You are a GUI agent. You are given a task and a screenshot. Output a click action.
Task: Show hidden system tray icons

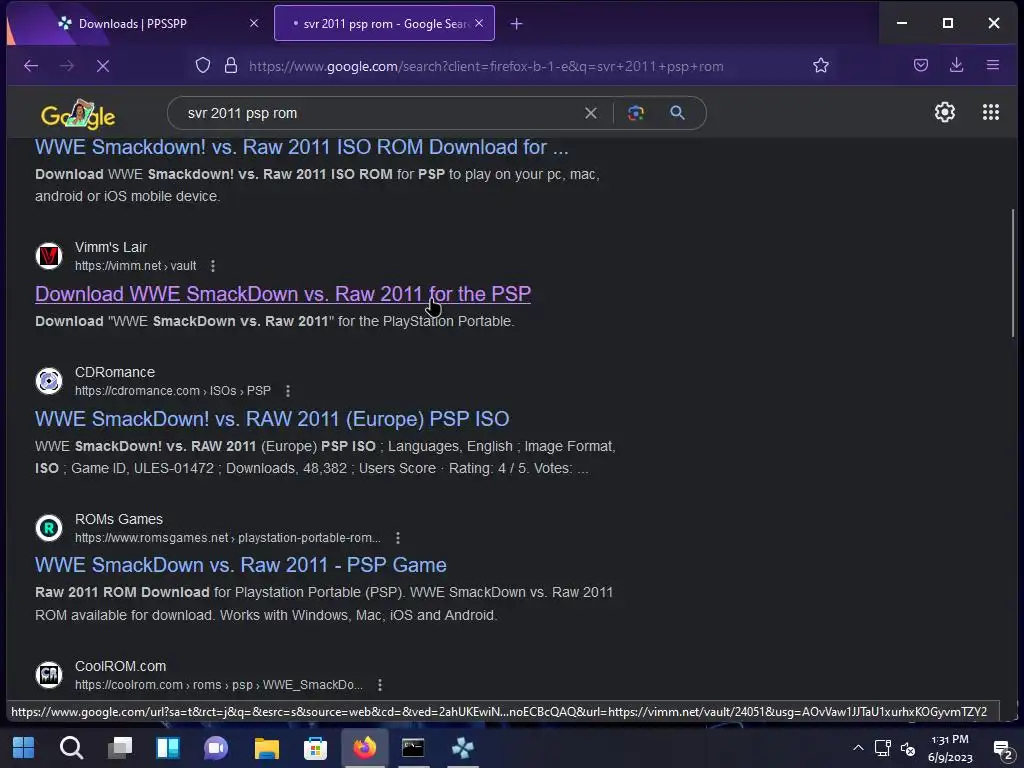click(858, 748)
